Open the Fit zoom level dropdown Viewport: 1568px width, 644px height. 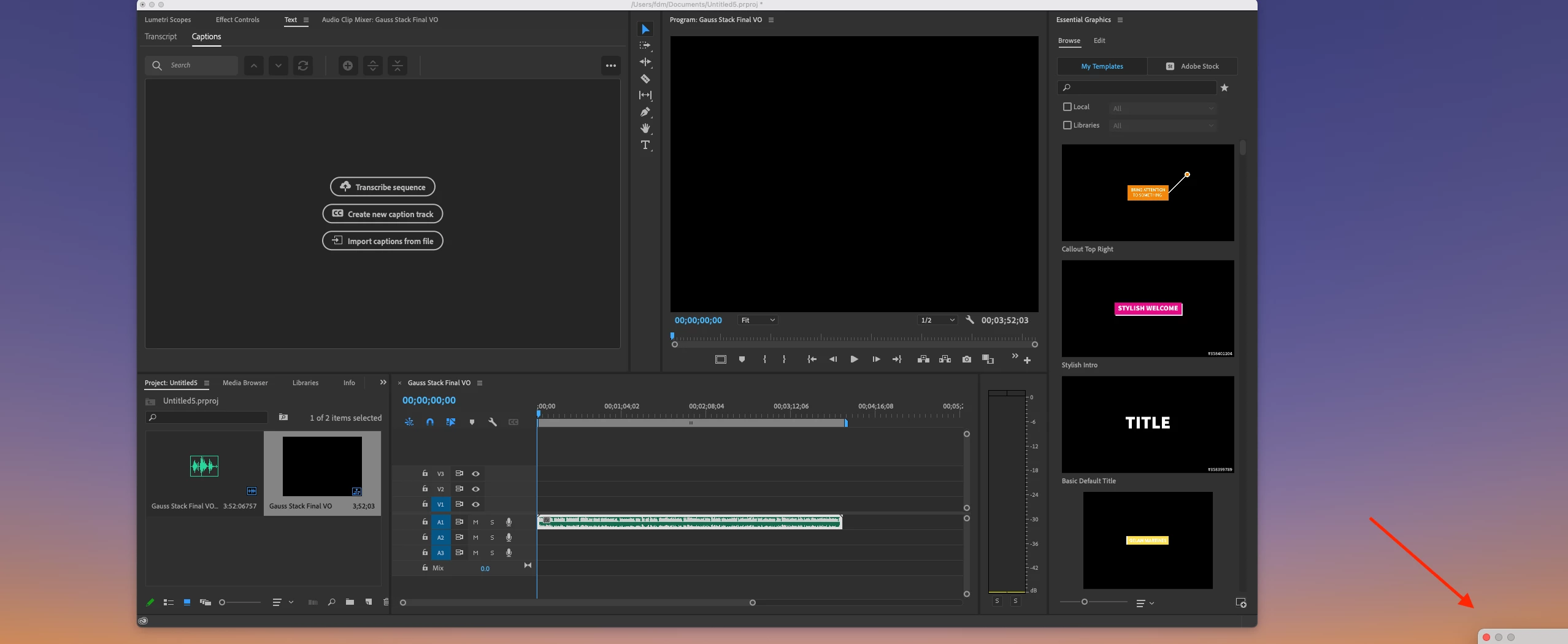click(x=758, y=320)
